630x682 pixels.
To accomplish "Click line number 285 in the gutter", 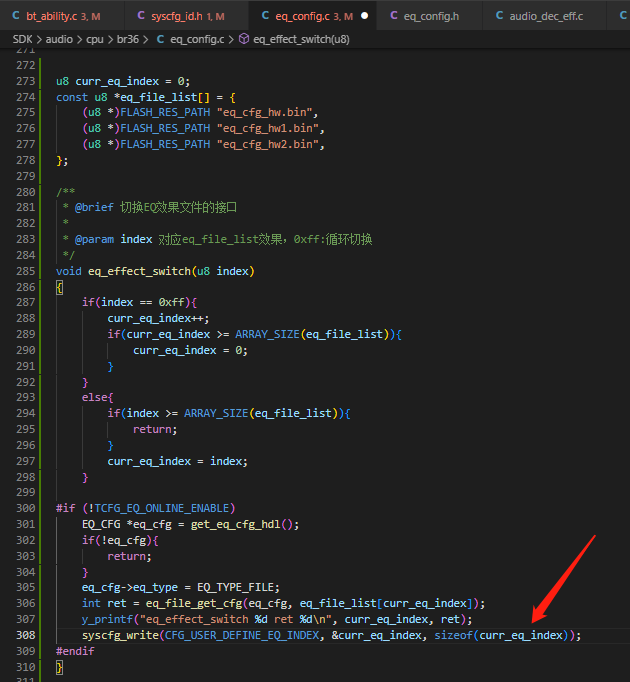I will click(26, 271).
